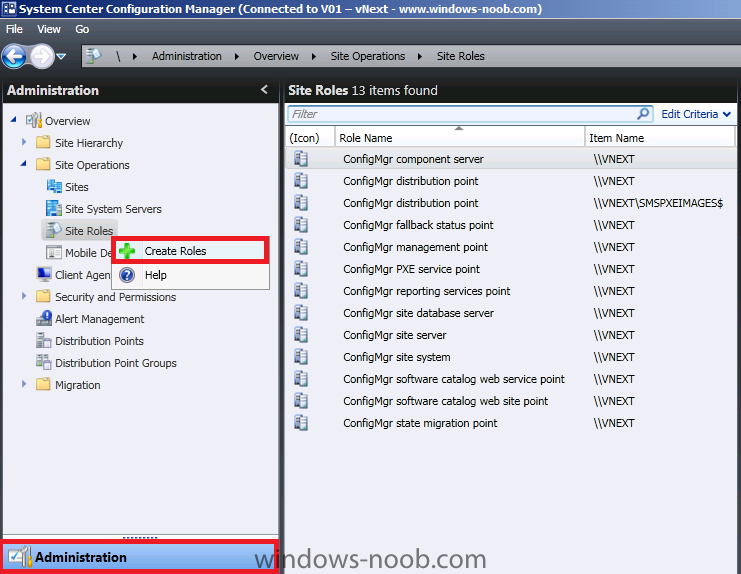This screenshot has height=574, width=741.
Task: Click the ConfigMgr site system row icon
Action: tap(301, 357)
